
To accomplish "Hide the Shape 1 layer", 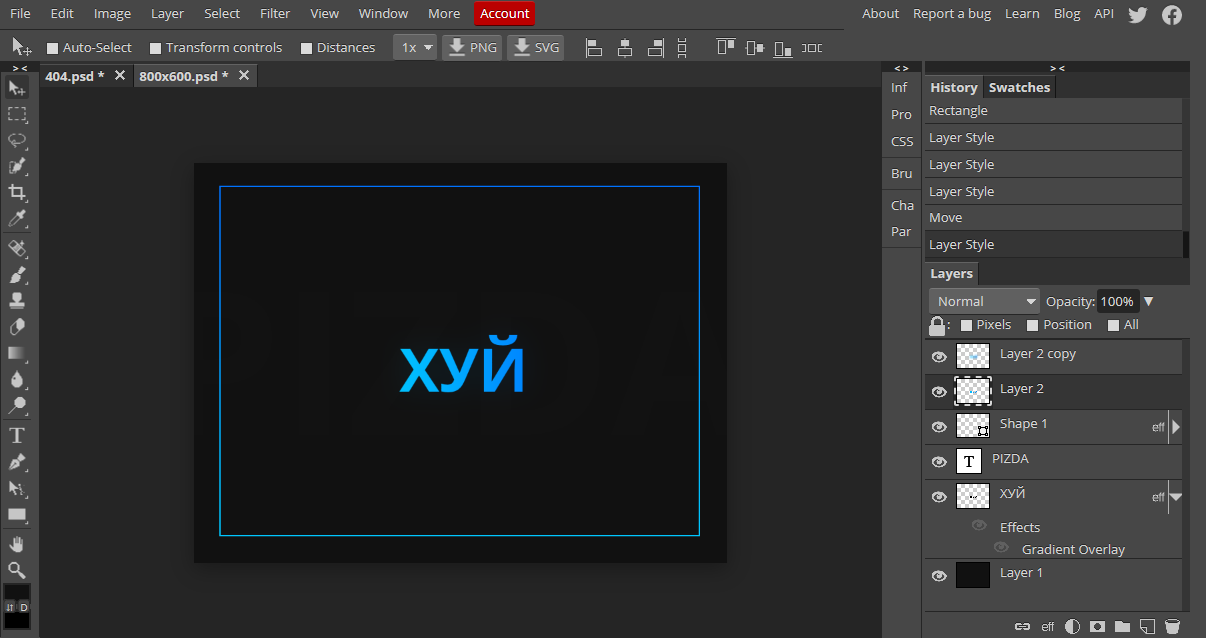I will click(x=938, y=427).
